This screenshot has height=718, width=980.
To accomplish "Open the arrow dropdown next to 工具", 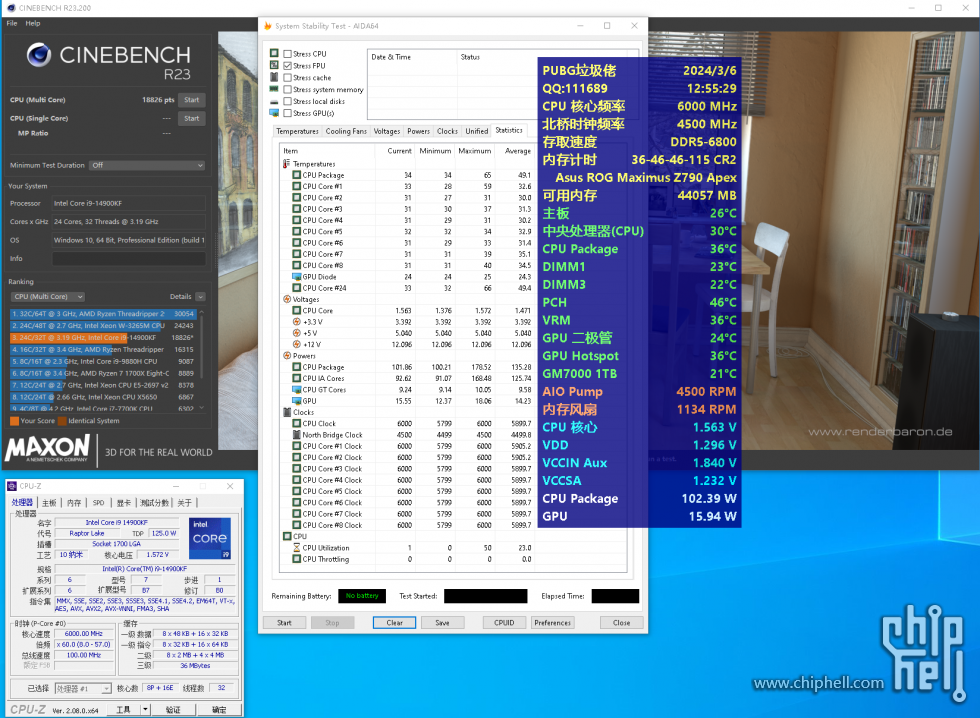I will tap(145, 709).
